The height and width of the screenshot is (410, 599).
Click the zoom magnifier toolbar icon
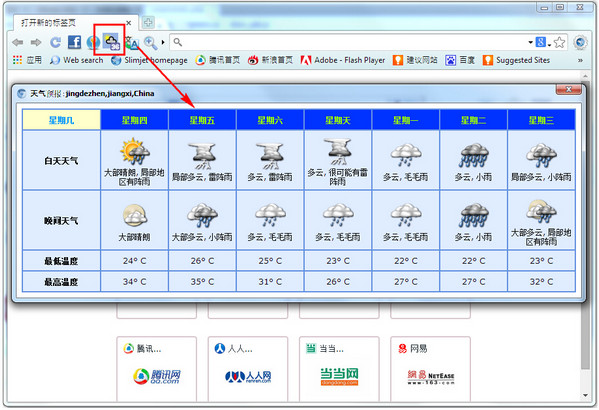pos(151,43)
